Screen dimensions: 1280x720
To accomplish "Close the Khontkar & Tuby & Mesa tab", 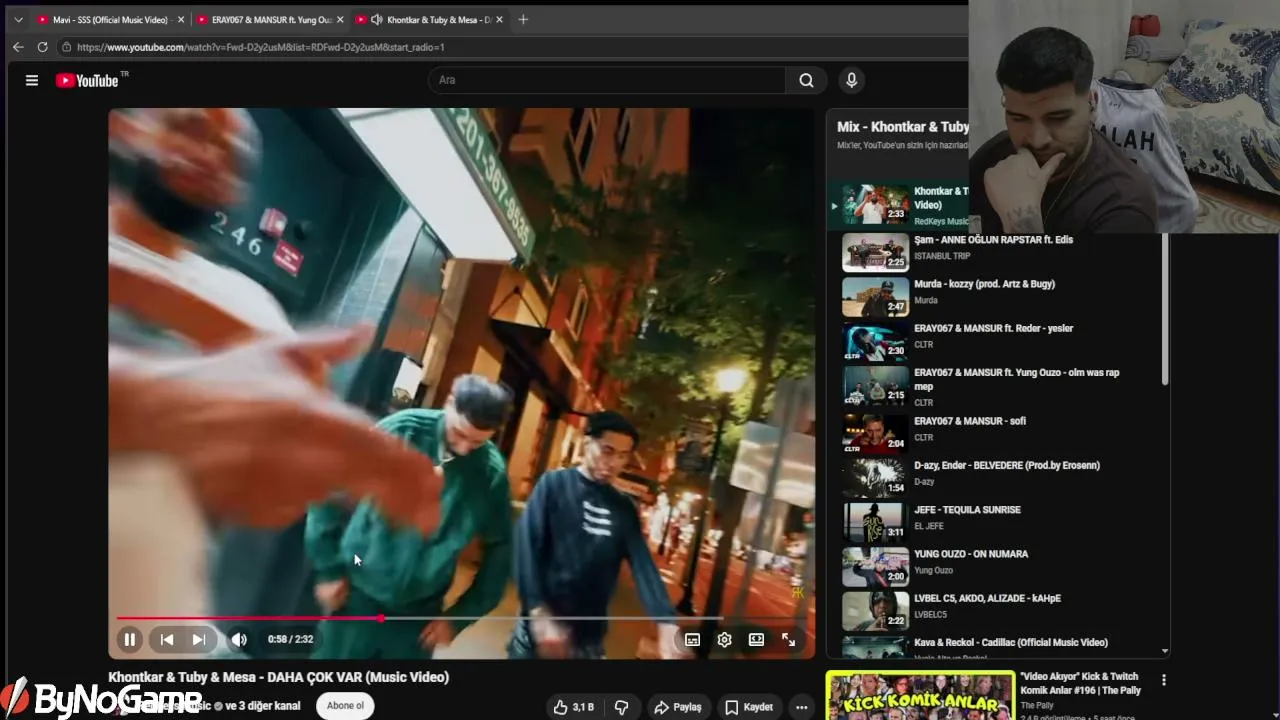I will pyautogui.click(x=499, y=19).
